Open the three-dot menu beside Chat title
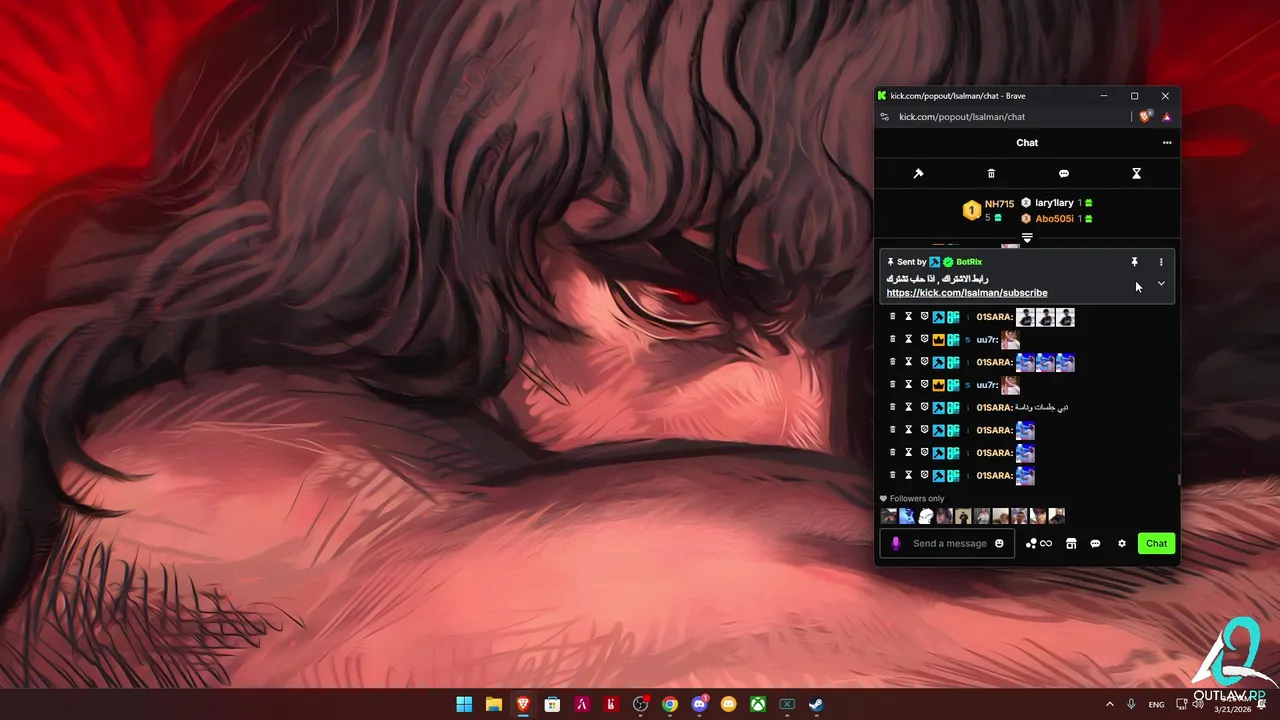 (1166, 143)
